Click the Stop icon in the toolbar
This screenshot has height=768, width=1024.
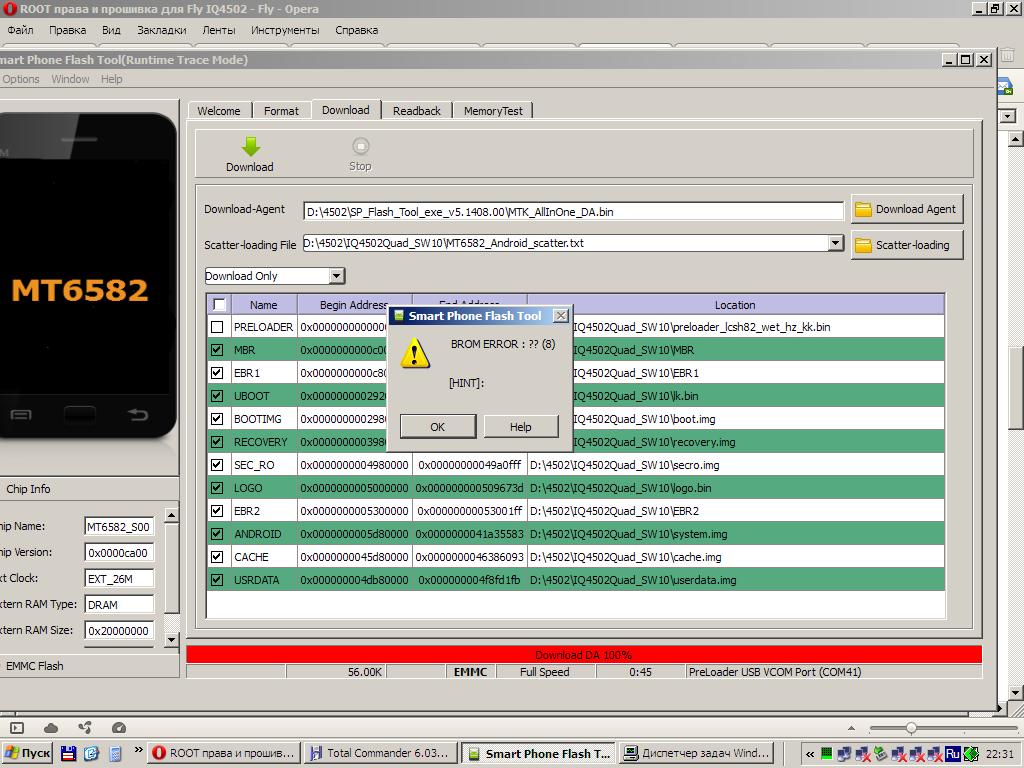point(360,146)
